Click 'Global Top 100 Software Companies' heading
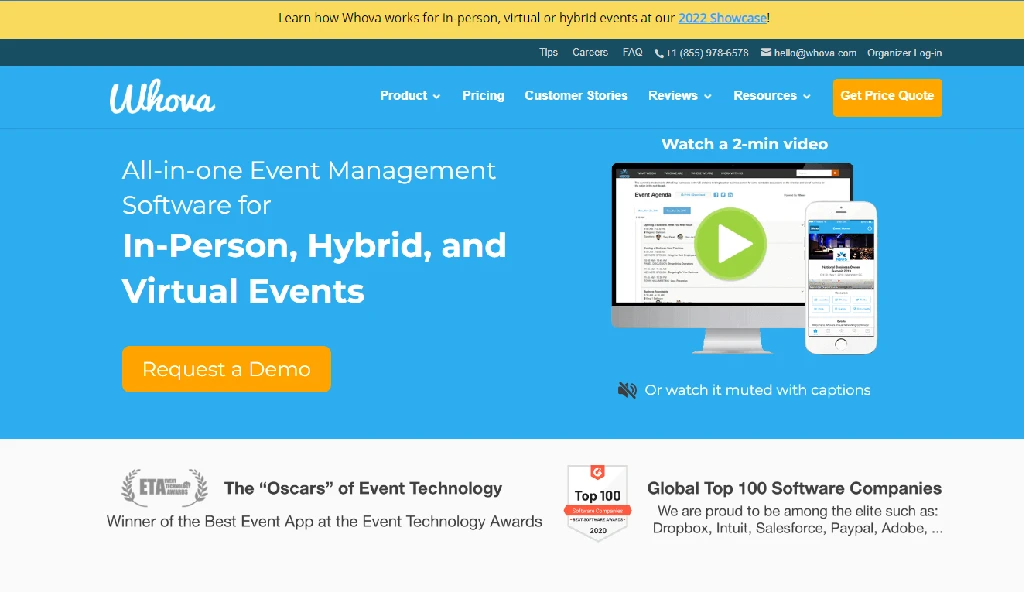Screen dimensions: 1024x600 click(794, 488)
